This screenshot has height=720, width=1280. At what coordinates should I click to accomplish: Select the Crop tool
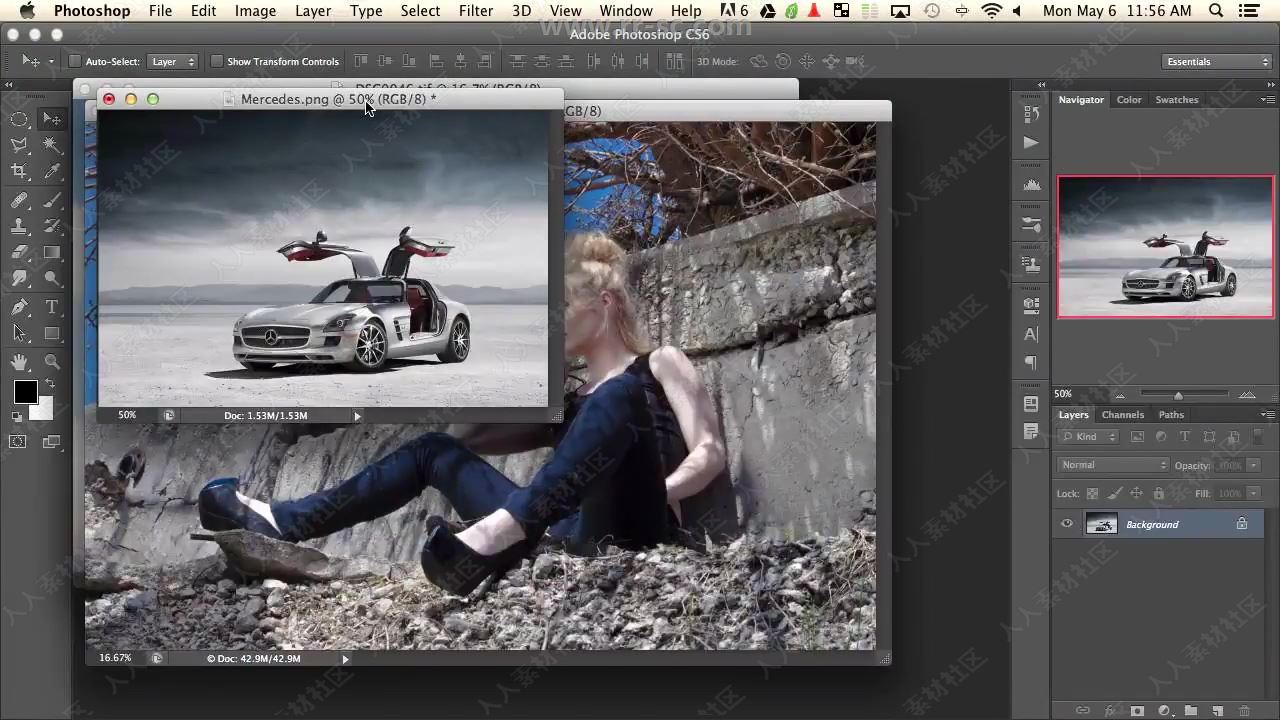[x=19, y=172]
